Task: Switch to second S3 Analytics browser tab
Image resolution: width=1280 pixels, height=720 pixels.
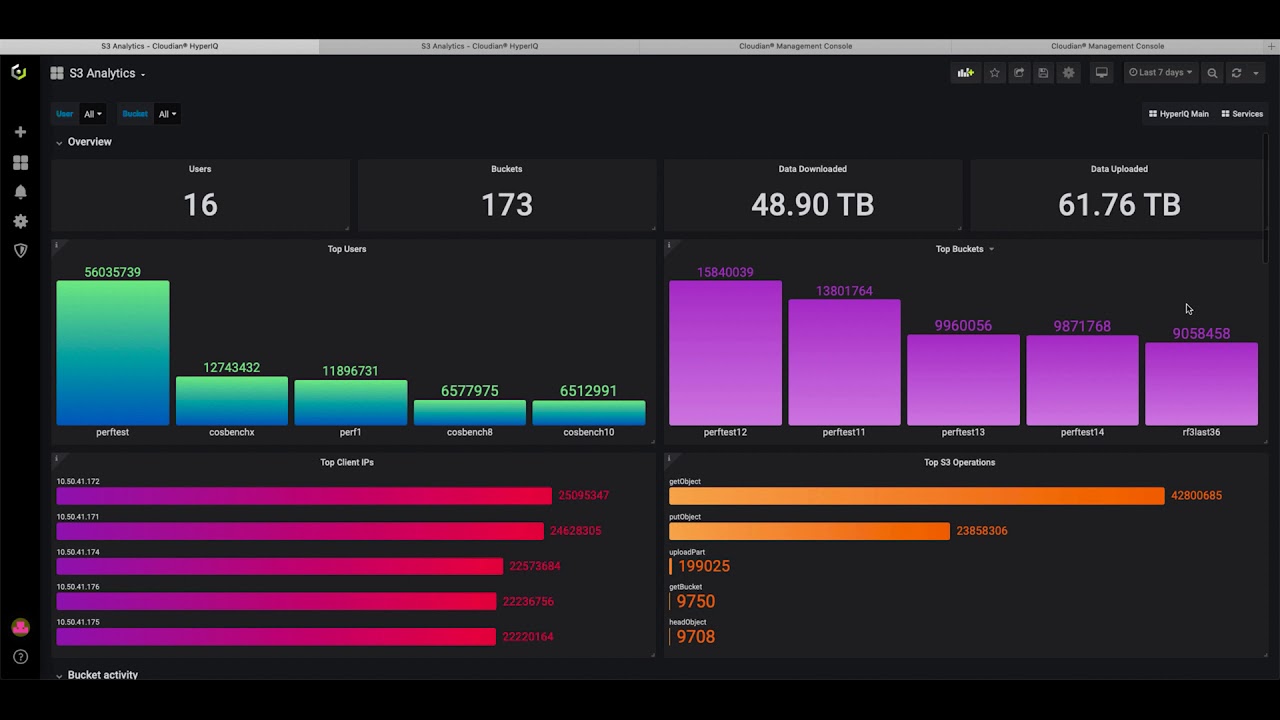Action: (x=479, y=46)
